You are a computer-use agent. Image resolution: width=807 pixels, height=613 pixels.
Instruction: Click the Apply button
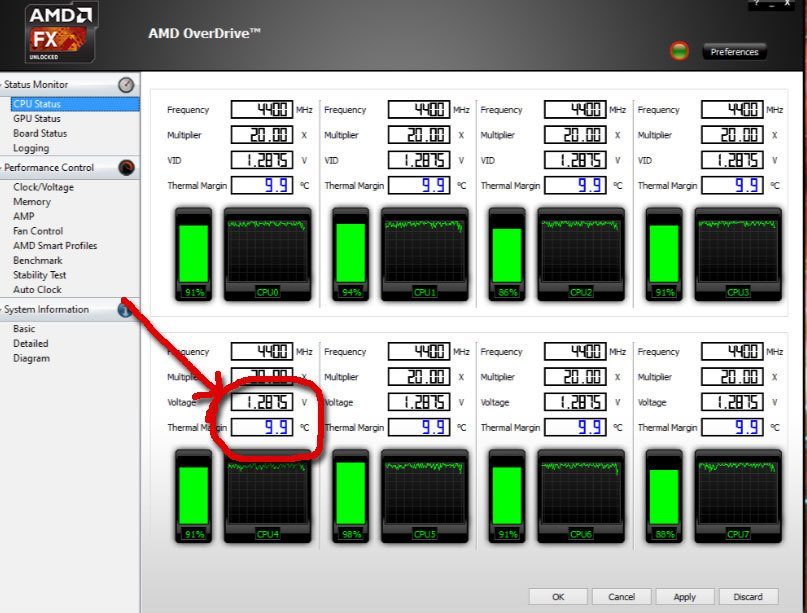click(685, 597)
